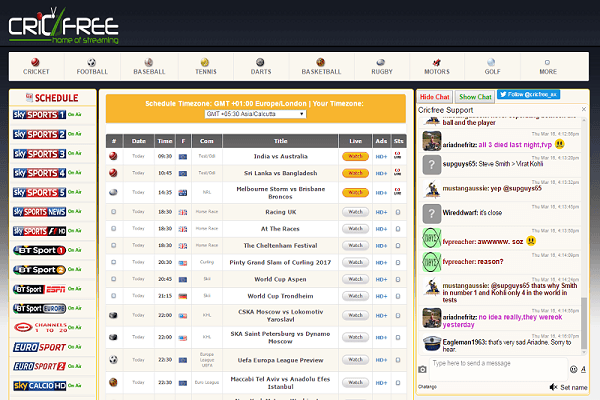Click Set name in chat

pyautogui.click(x=574, y=387)
